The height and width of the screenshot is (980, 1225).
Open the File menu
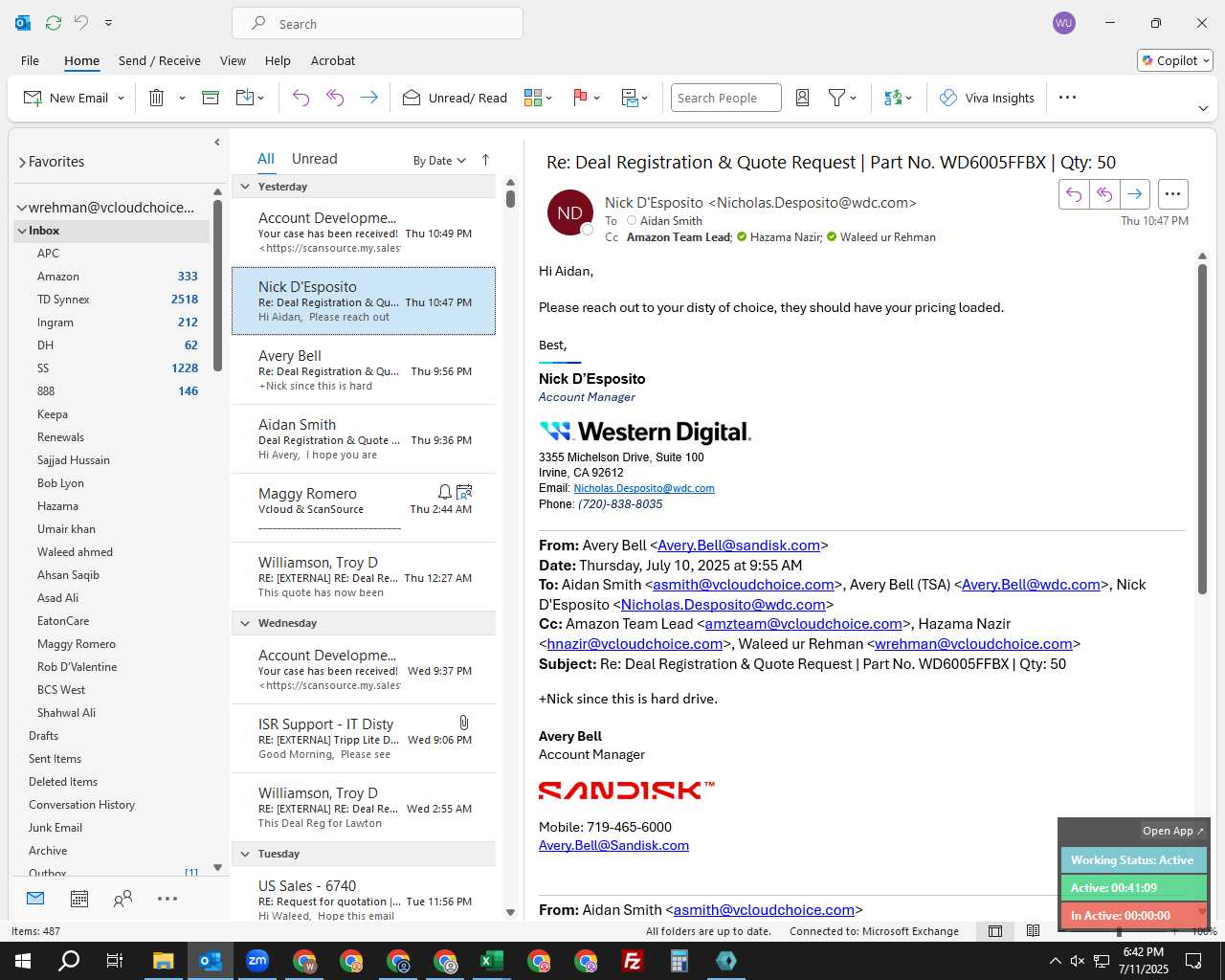click(x=30, y=60)
